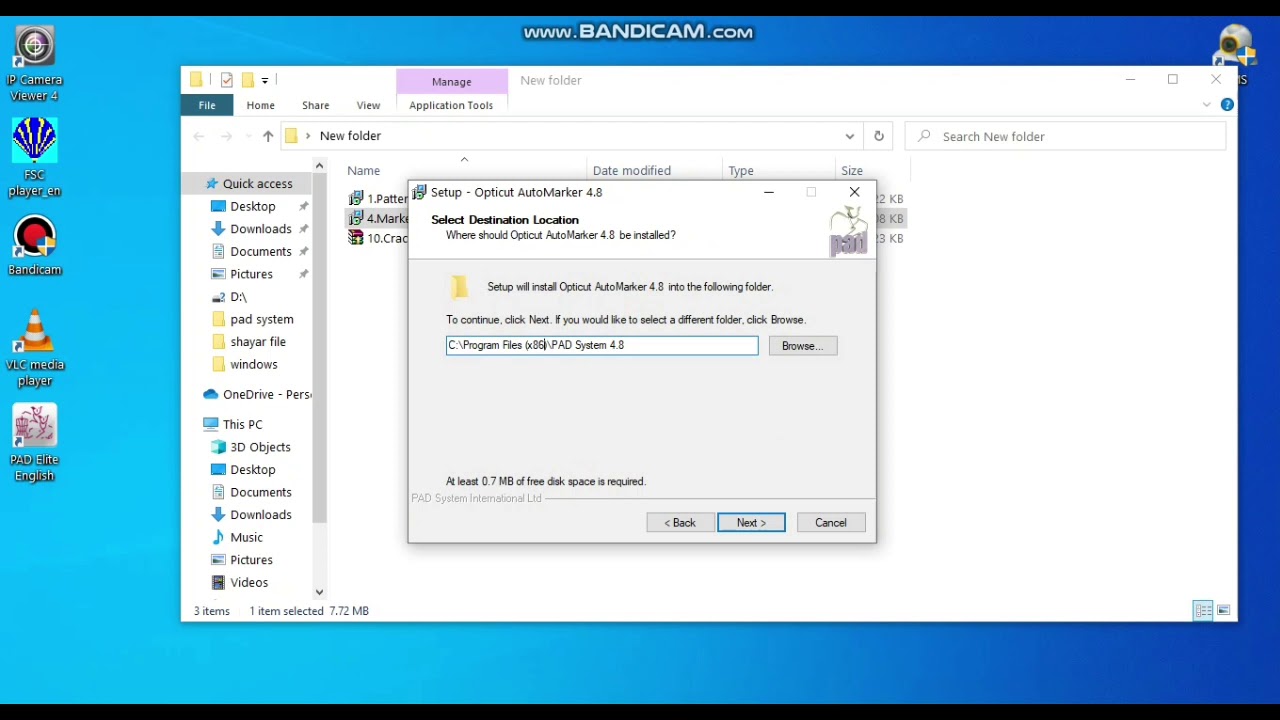The height and width of the screenshot is (720, 1280).
Task: Open pinned Desktop under Quick access
Action: pos(252,206)
